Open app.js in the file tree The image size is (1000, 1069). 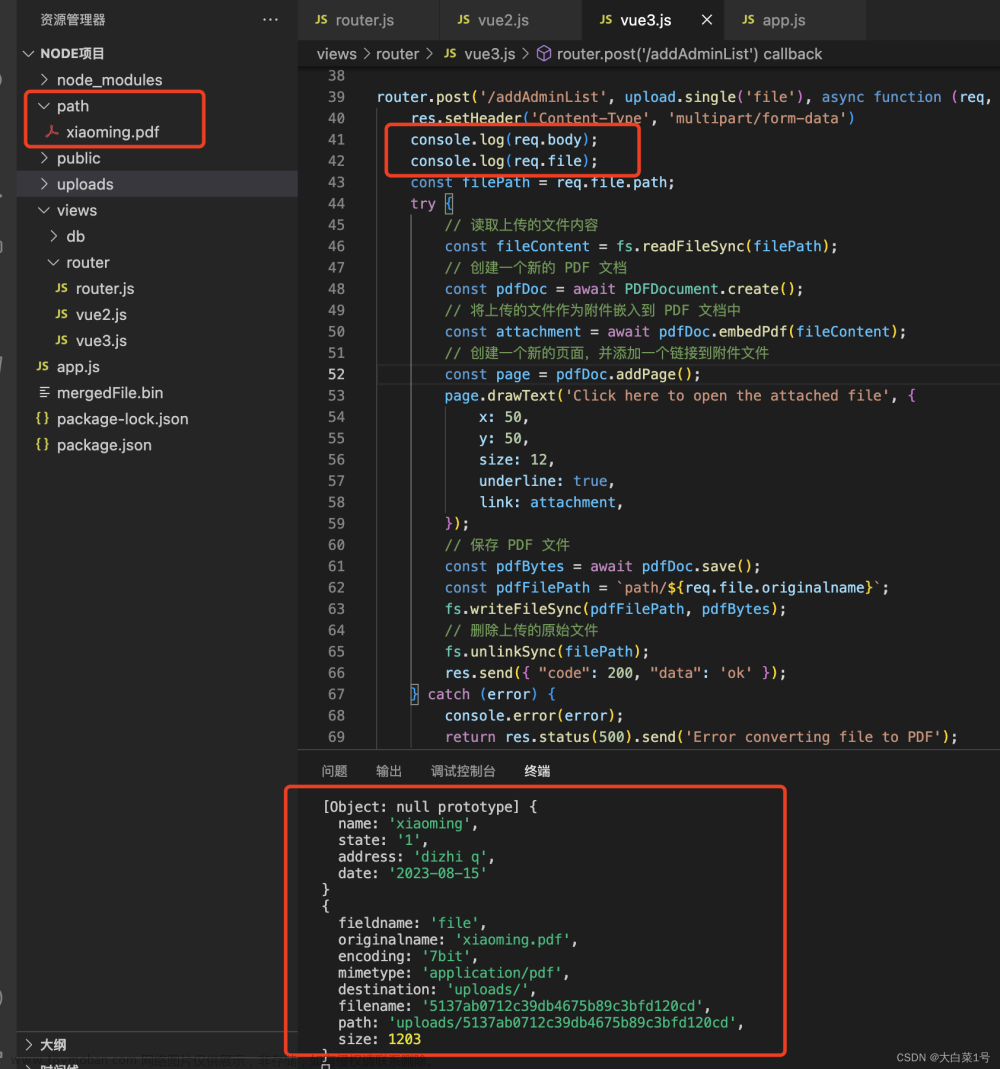78,367
